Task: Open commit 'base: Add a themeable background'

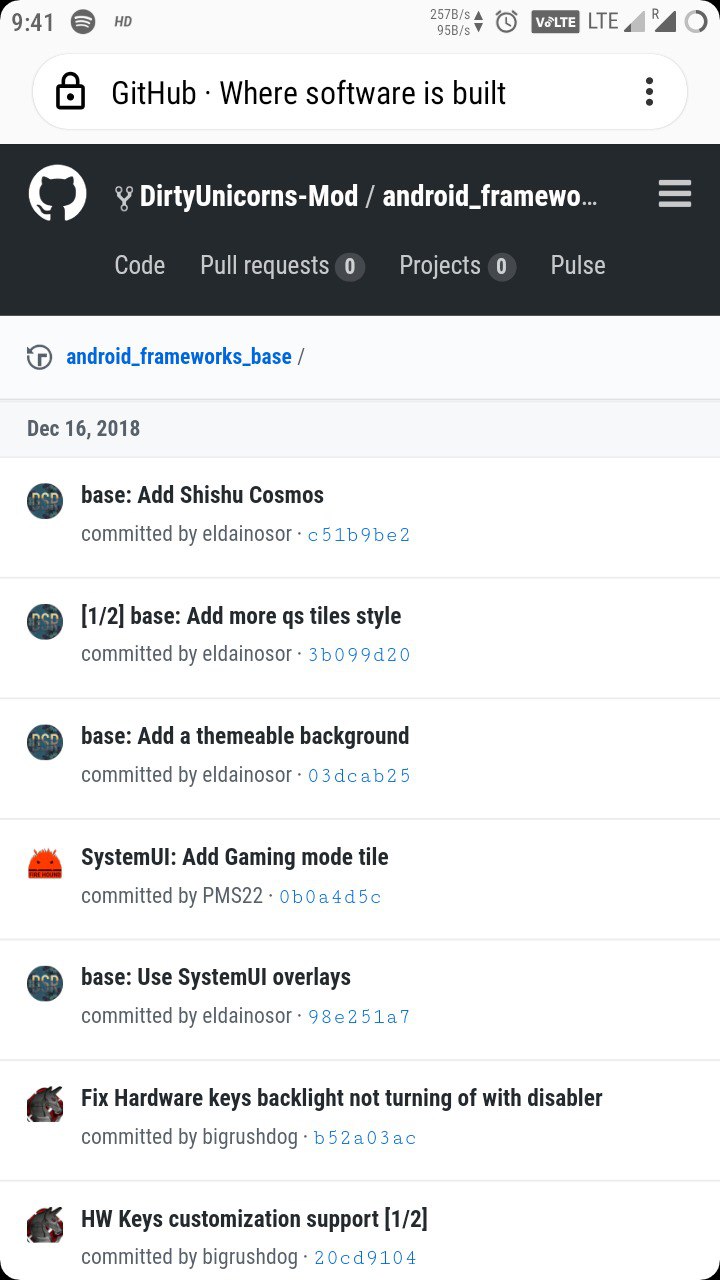Action: click(x=245, y=736)
